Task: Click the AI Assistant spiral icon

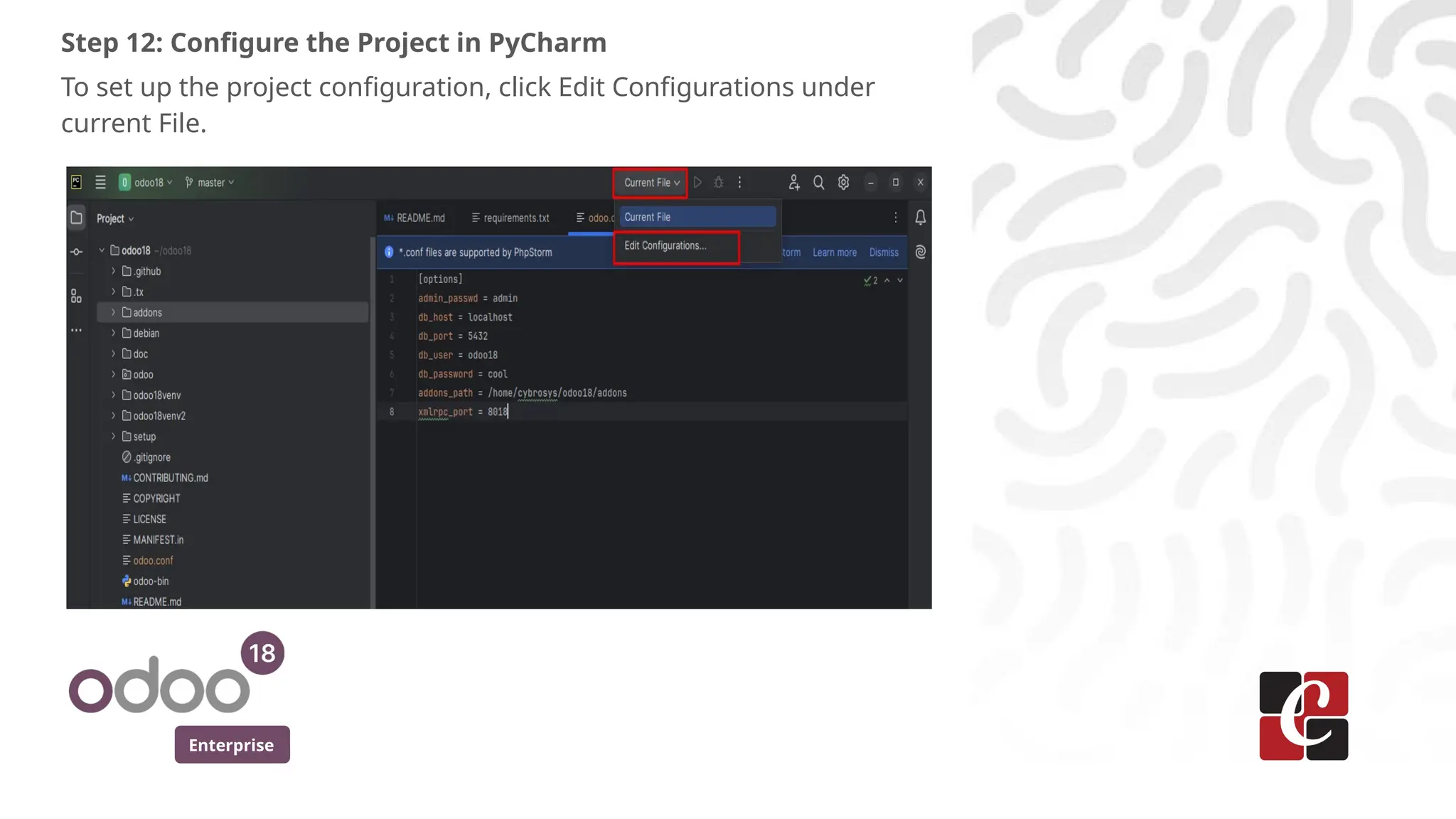Action: click(x=920, y=252)
